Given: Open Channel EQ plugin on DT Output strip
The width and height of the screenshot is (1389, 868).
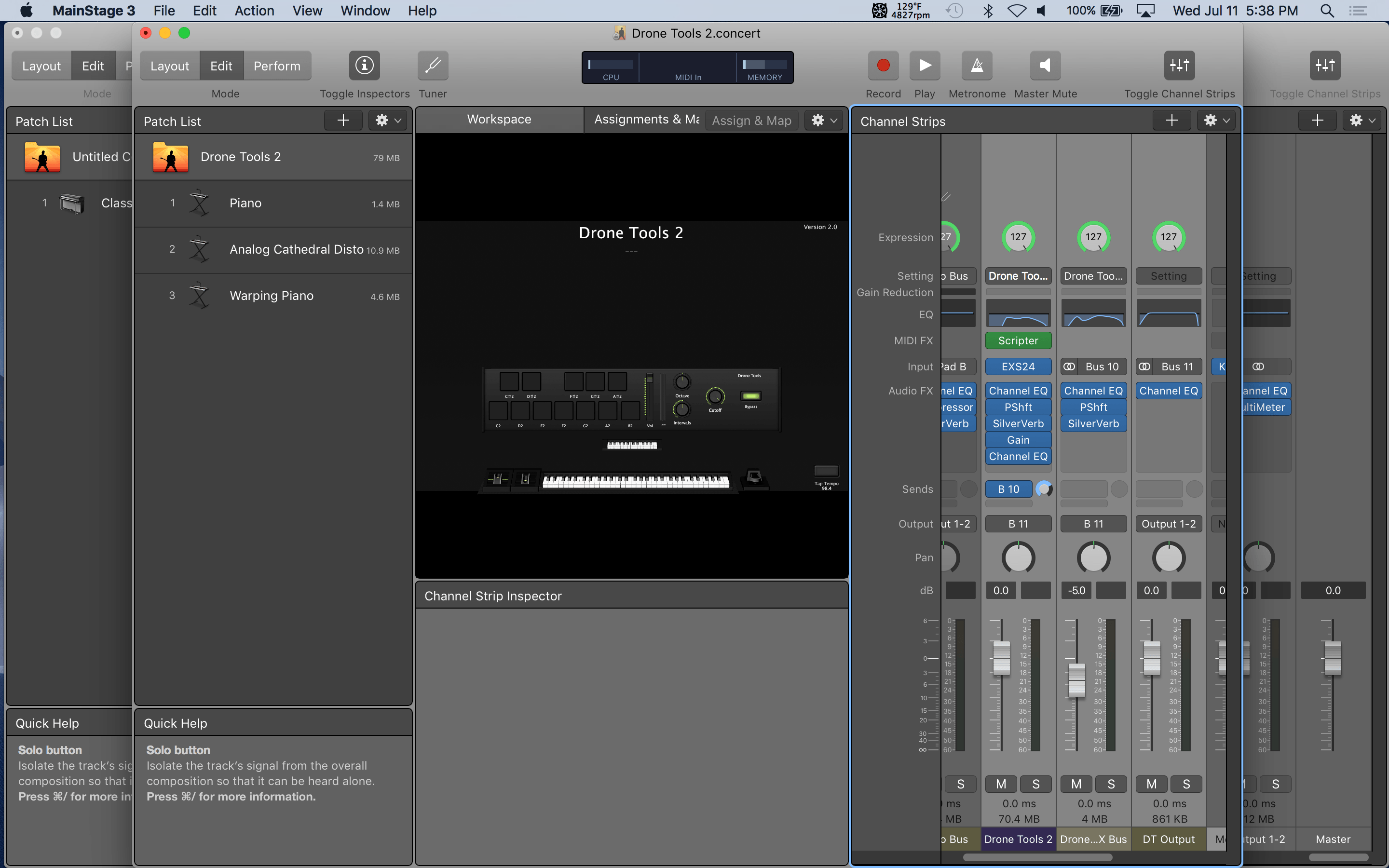Looking at the screenshot, I should 1169,391.
